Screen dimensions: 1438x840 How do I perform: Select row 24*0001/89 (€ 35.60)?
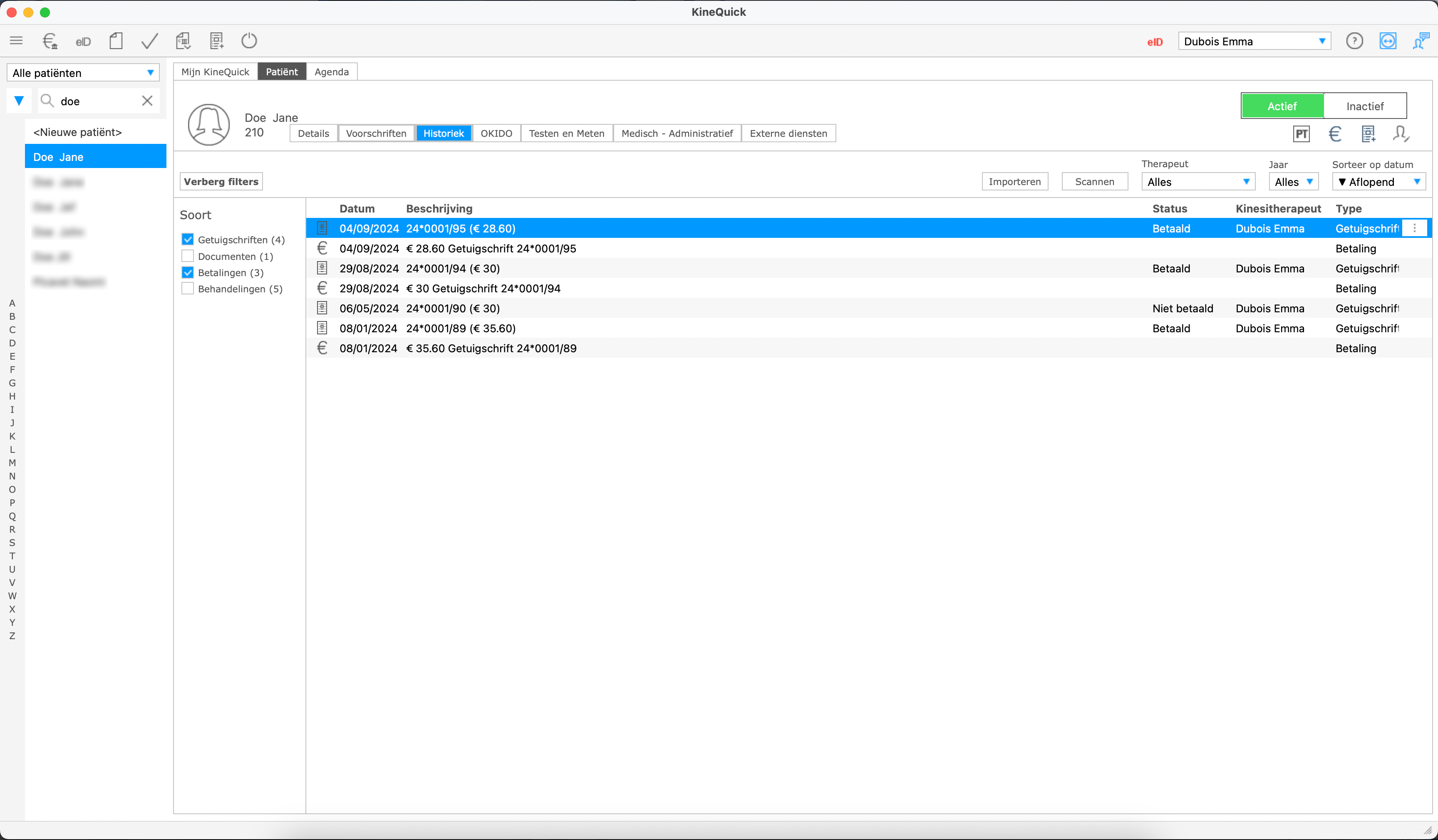pos(868,328)
